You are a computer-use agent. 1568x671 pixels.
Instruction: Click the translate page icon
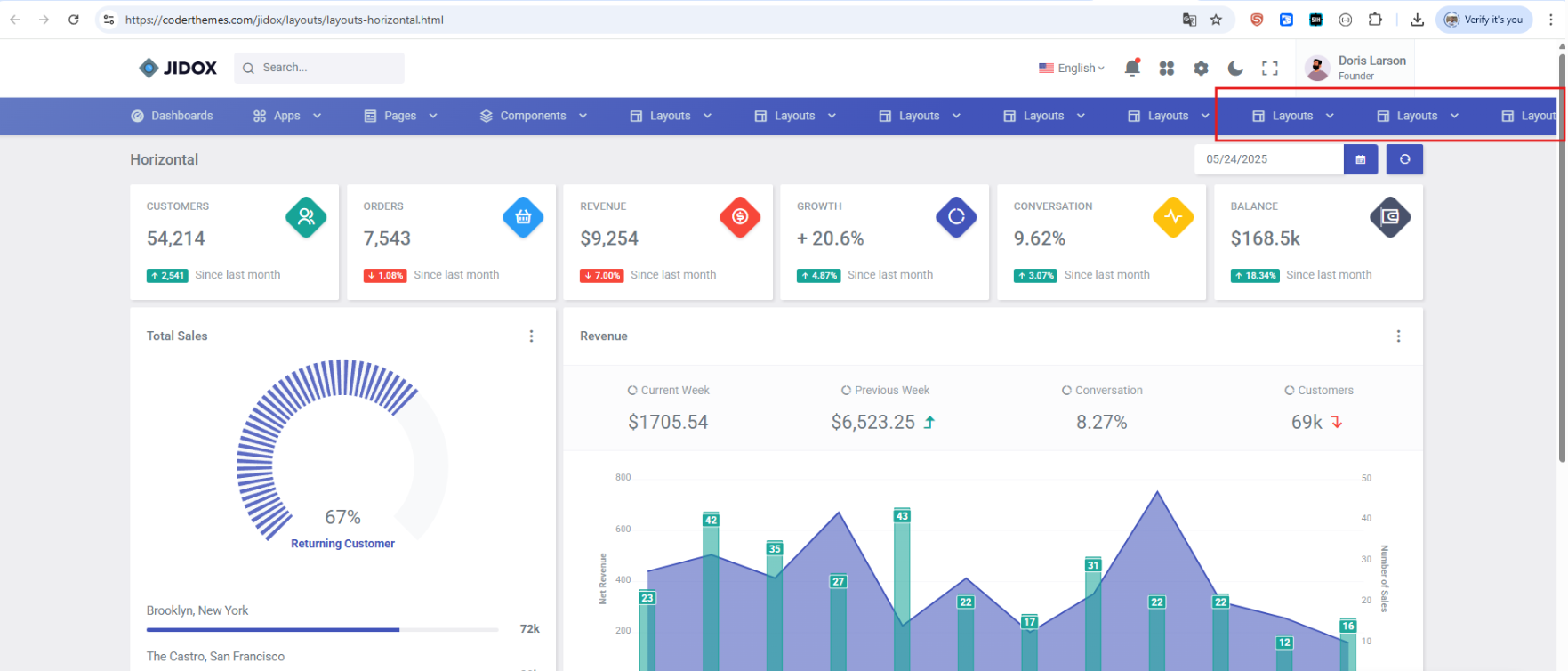click(x=1189, y=20)
